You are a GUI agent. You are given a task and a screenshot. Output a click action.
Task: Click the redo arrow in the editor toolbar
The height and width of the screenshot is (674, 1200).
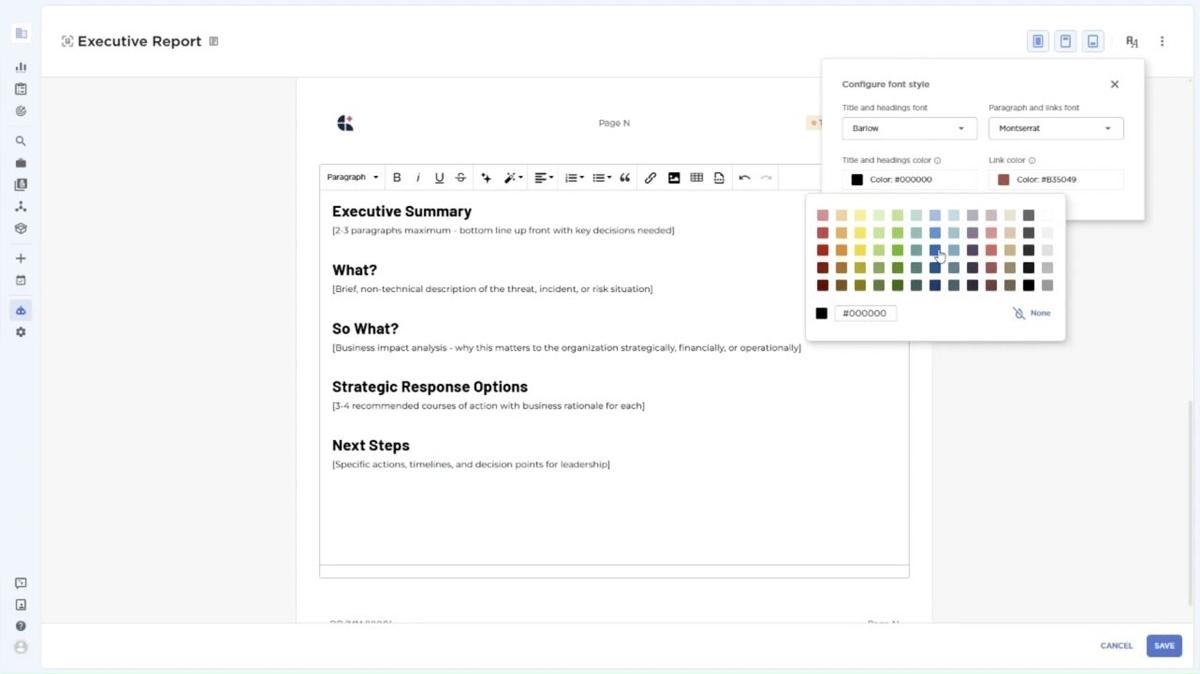pyautogui.click(x=766, y=177)
